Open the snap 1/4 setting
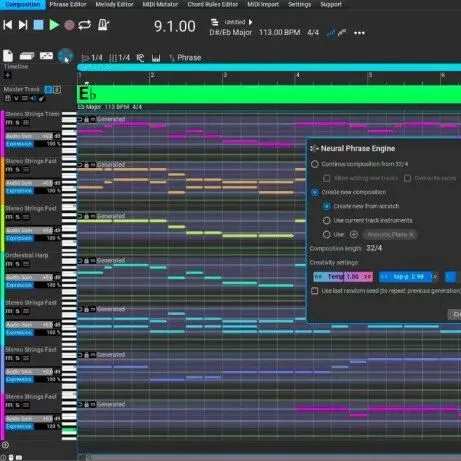 click(x=92, y=58)
